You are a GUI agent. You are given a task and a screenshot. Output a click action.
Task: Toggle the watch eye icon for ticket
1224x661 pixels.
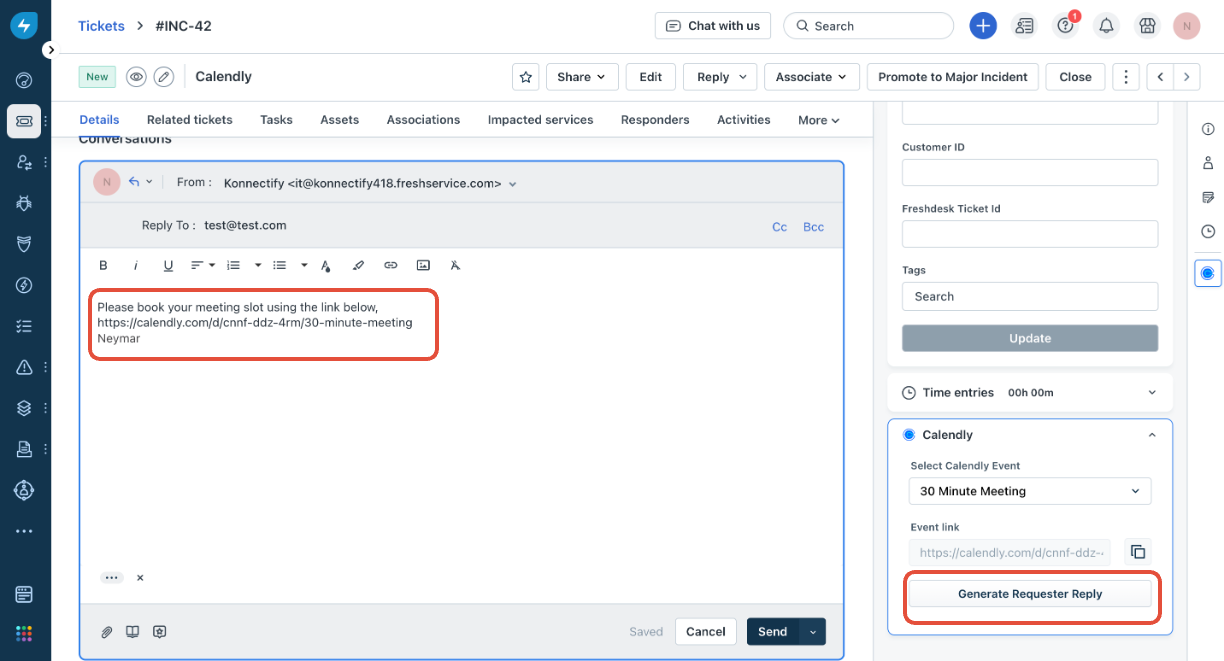click(x=136, y=77)
